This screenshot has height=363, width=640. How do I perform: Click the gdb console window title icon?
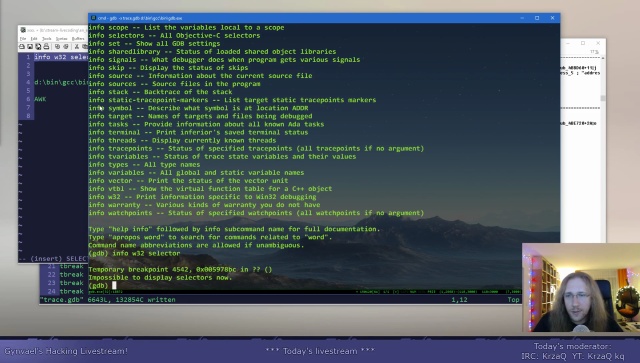[93, 18]
